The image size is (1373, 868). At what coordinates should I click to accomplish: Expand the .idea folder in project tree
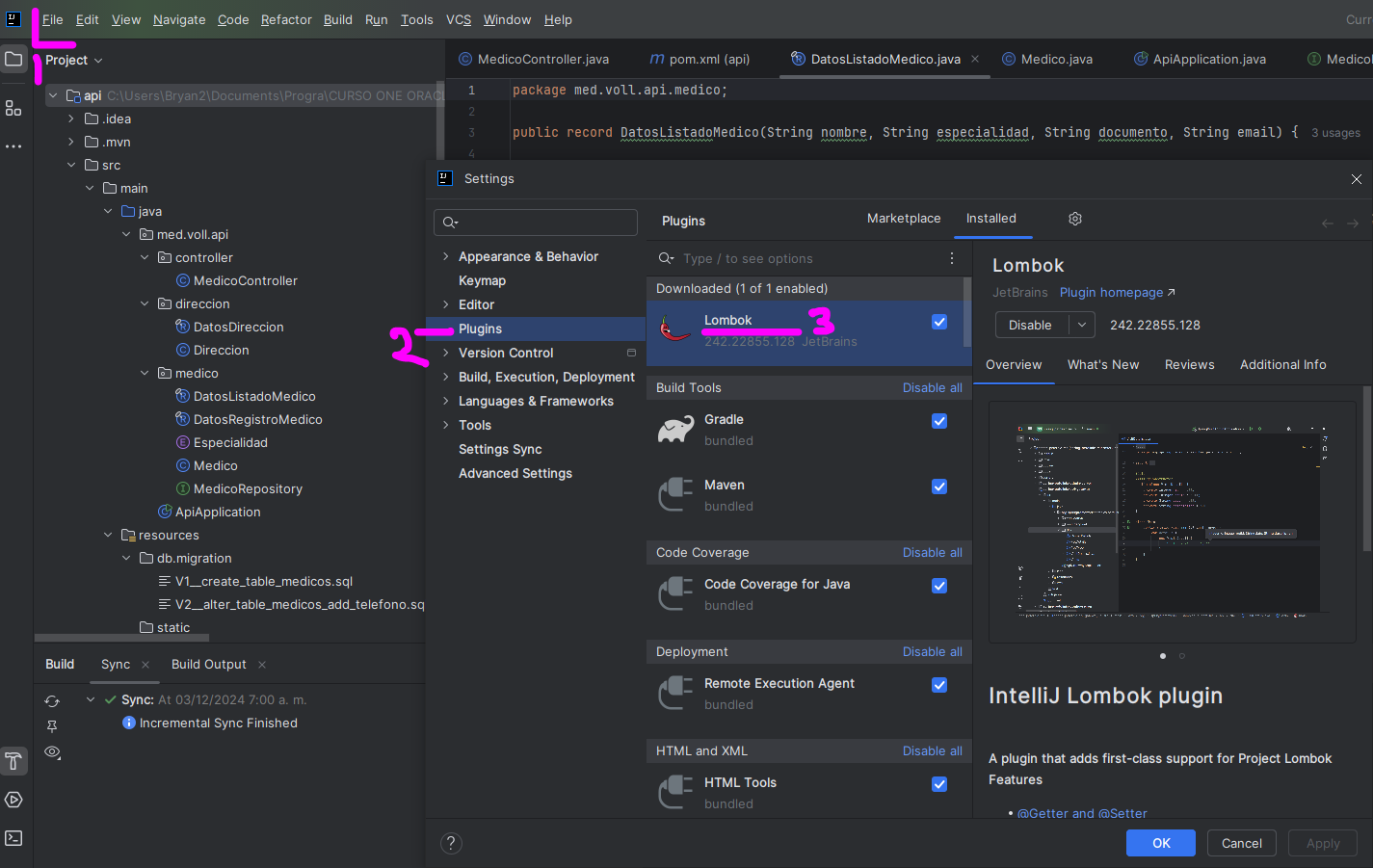(x=71, y=118)
